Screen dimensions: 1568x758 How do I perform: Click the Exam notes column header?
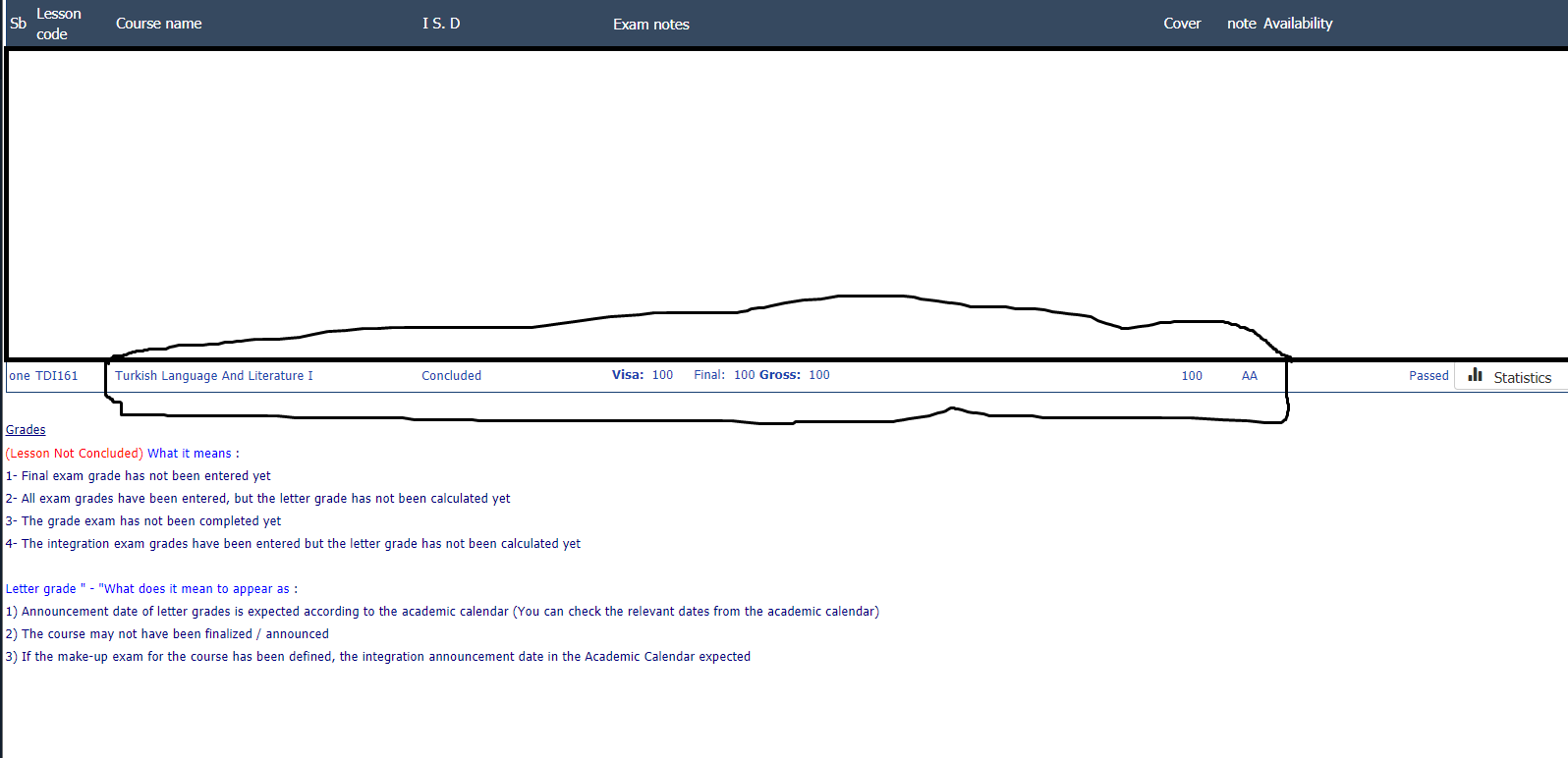(650, 25)
